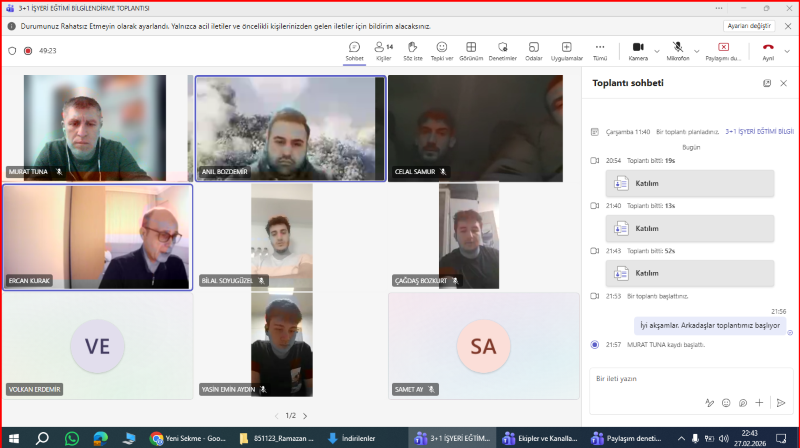Go to next page of participant videos
This screenshot has width=800, height=448.
coord(305,415)
